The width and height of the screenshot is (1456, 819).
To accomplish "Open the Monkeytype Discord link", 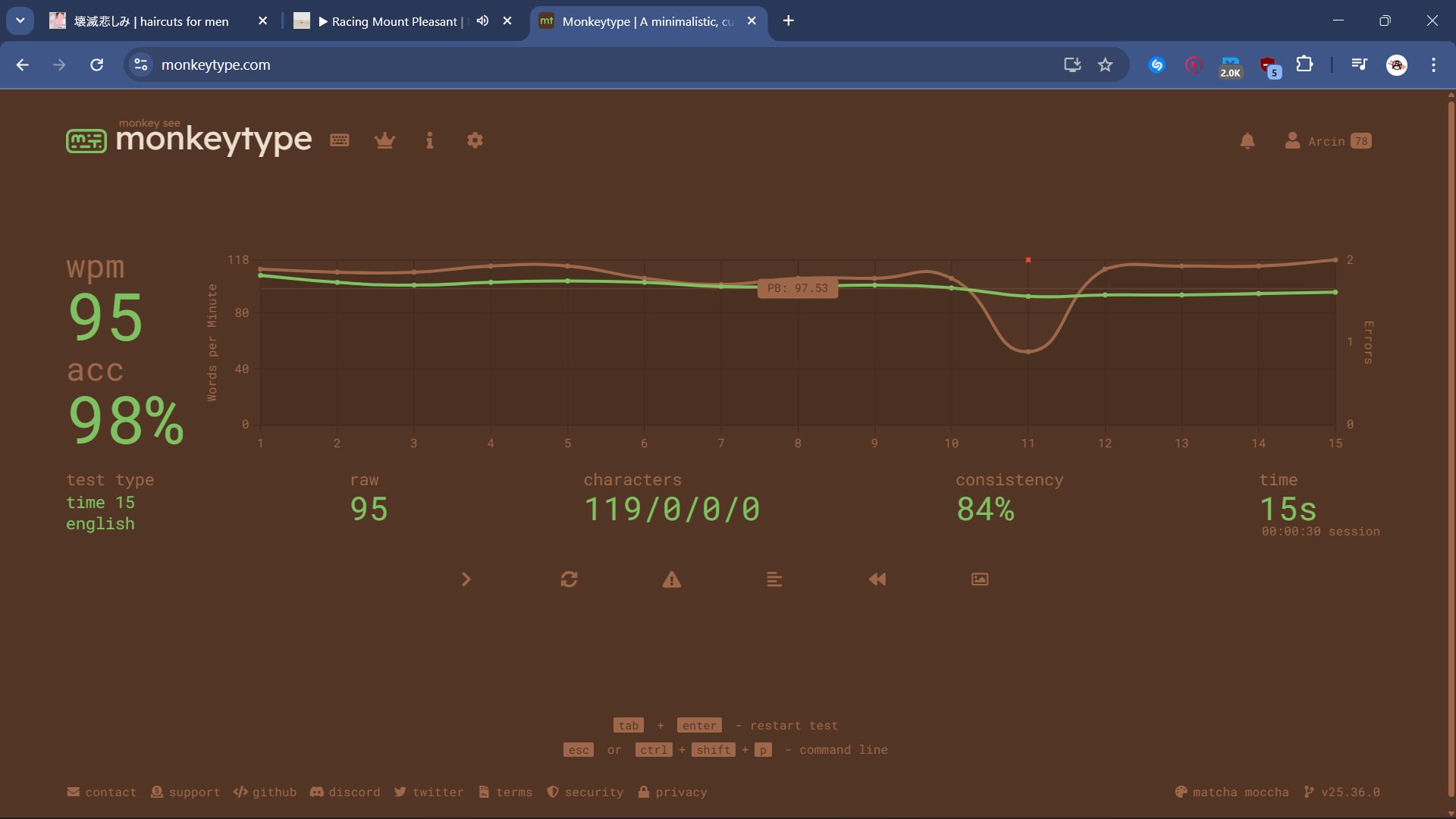I will point(345,792).
